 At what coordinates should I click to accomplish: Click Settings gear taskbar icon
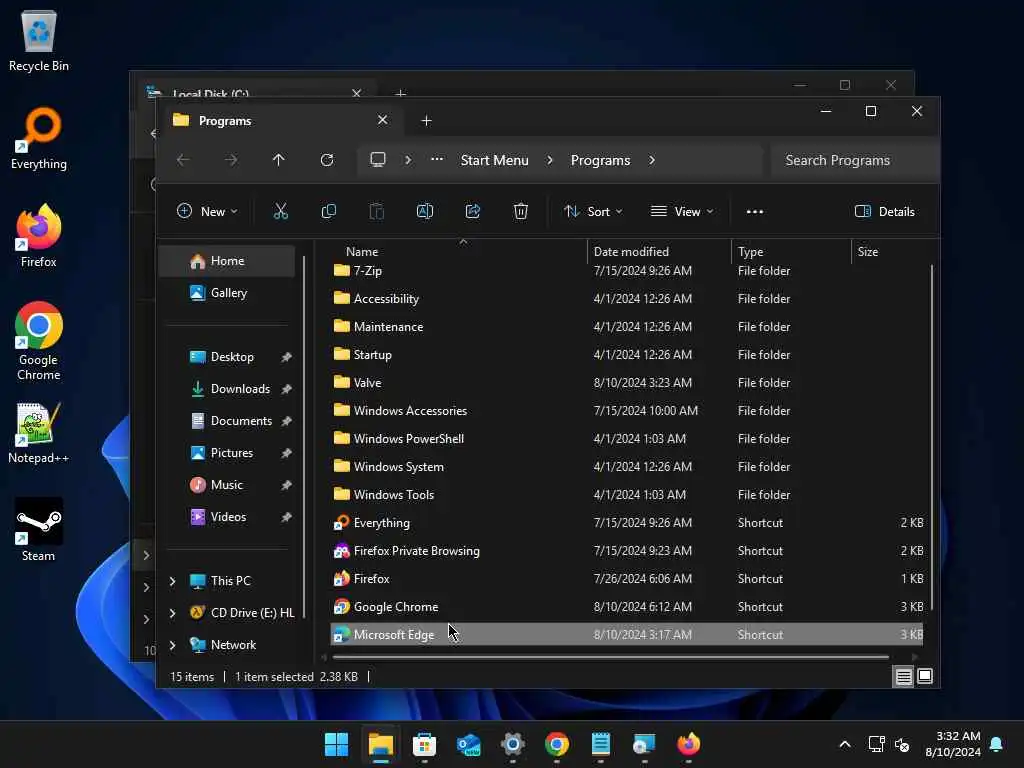pyautogui.click(x=513, y=744)
